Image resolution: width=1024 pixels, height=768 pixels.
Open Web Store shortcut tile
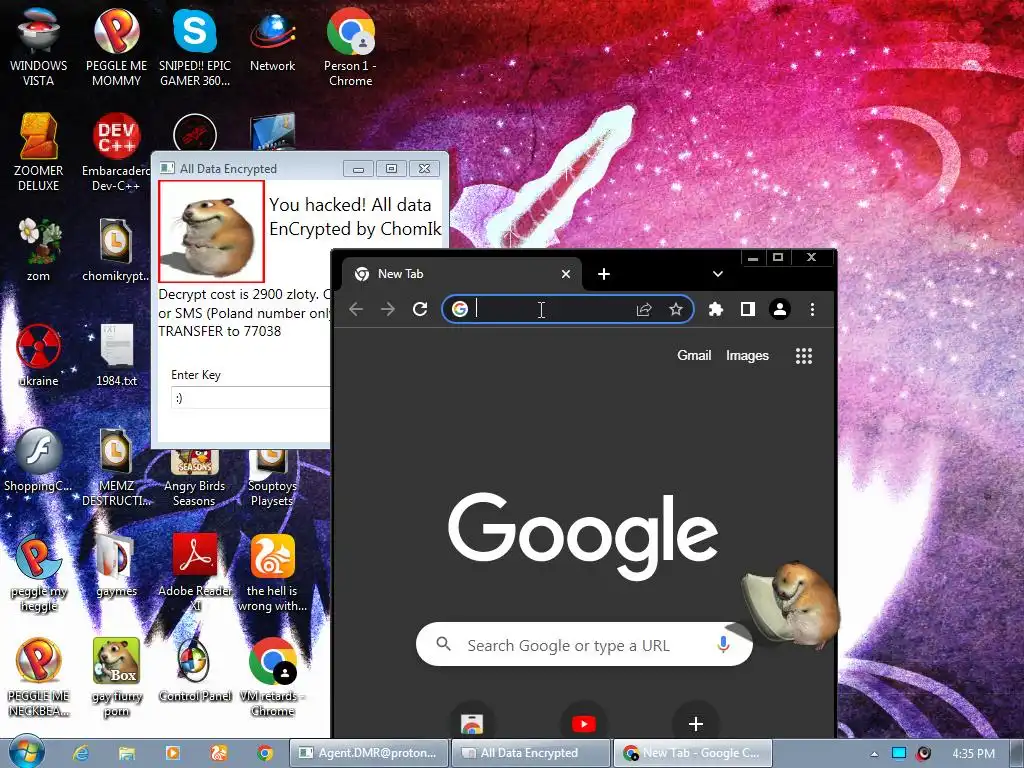(x=472, y=723)
